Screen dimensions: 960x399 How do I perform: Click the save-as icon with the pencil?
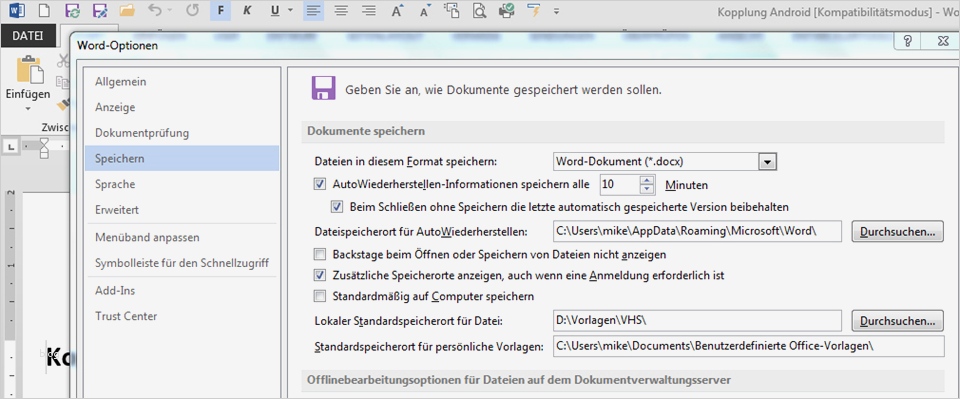pyautogui.click(x=100, y=10)
